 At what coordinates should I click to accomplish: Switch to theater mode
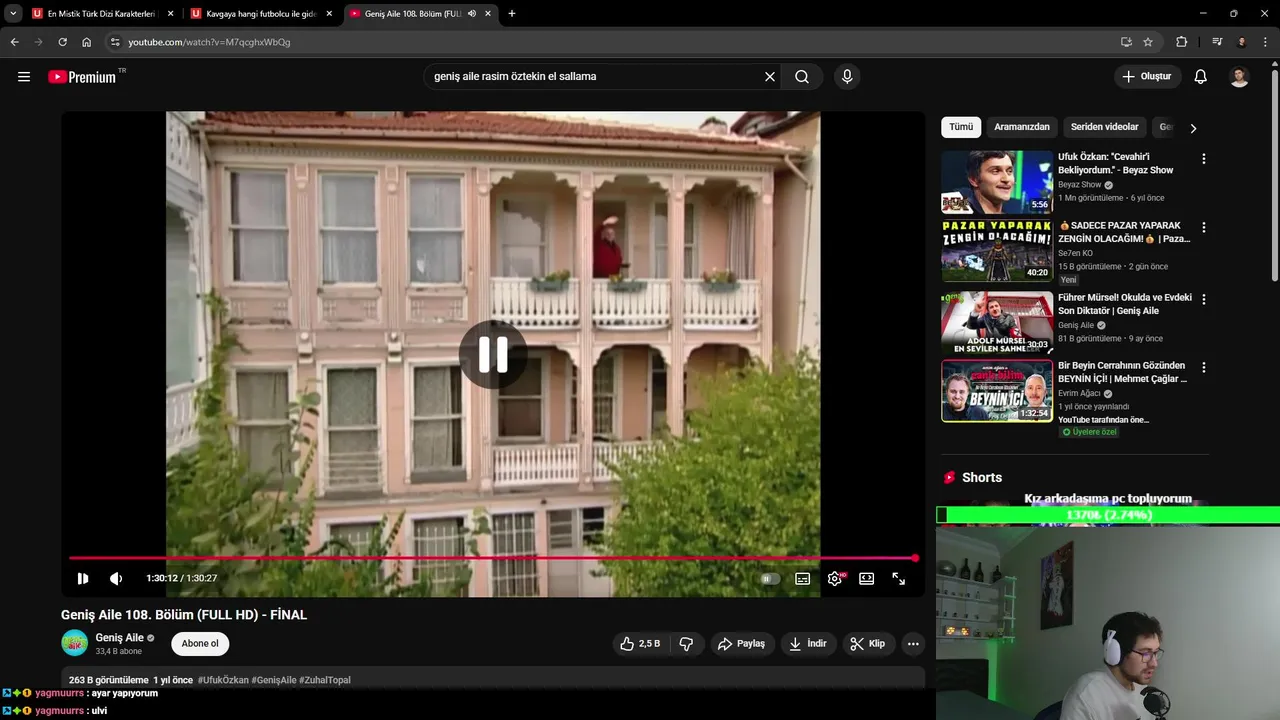click(x=867, y=578)
